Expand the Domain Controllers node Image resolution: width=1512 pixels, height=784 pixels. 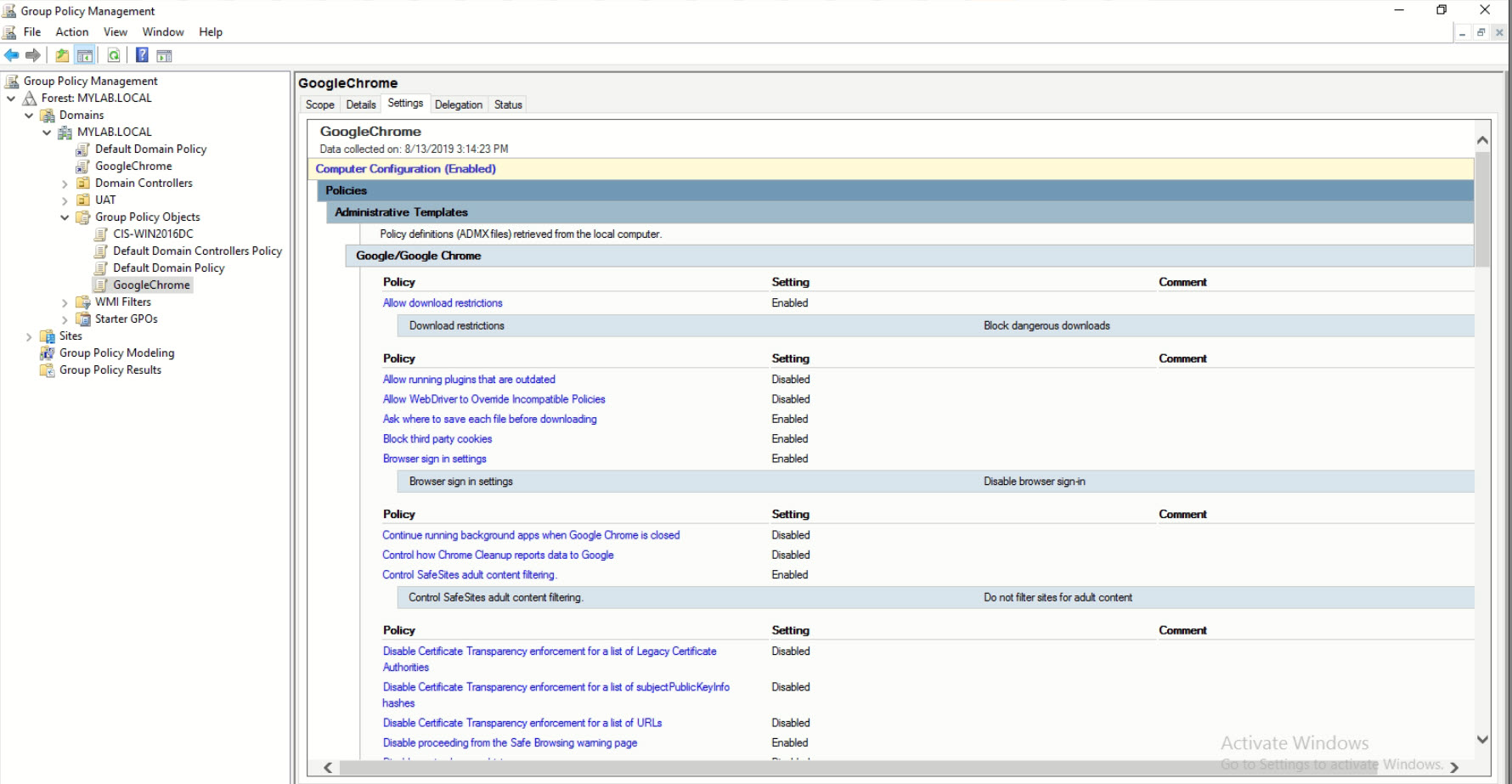65,183
